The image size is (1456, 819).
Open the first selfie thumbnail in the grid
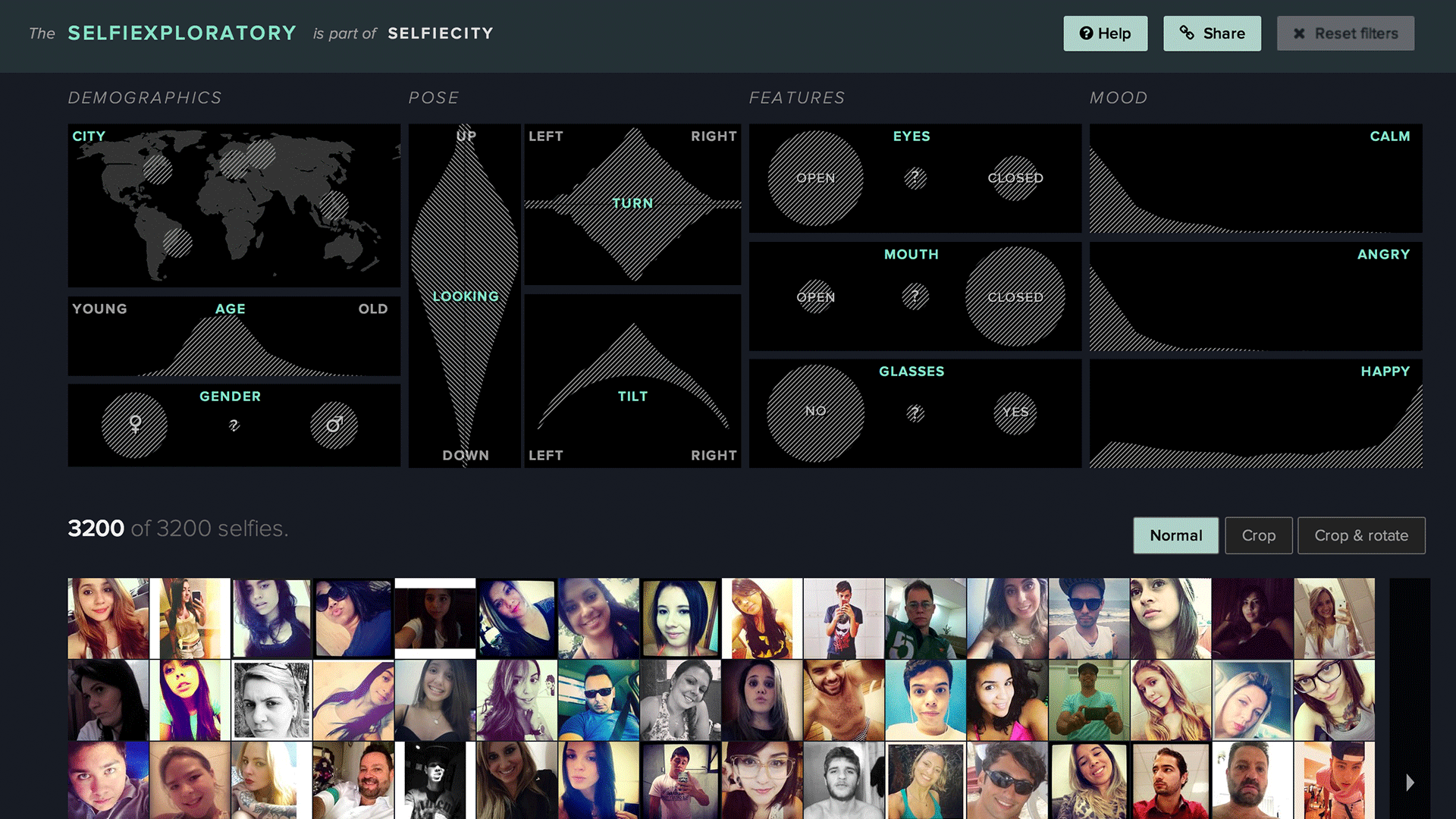[108, 619]
